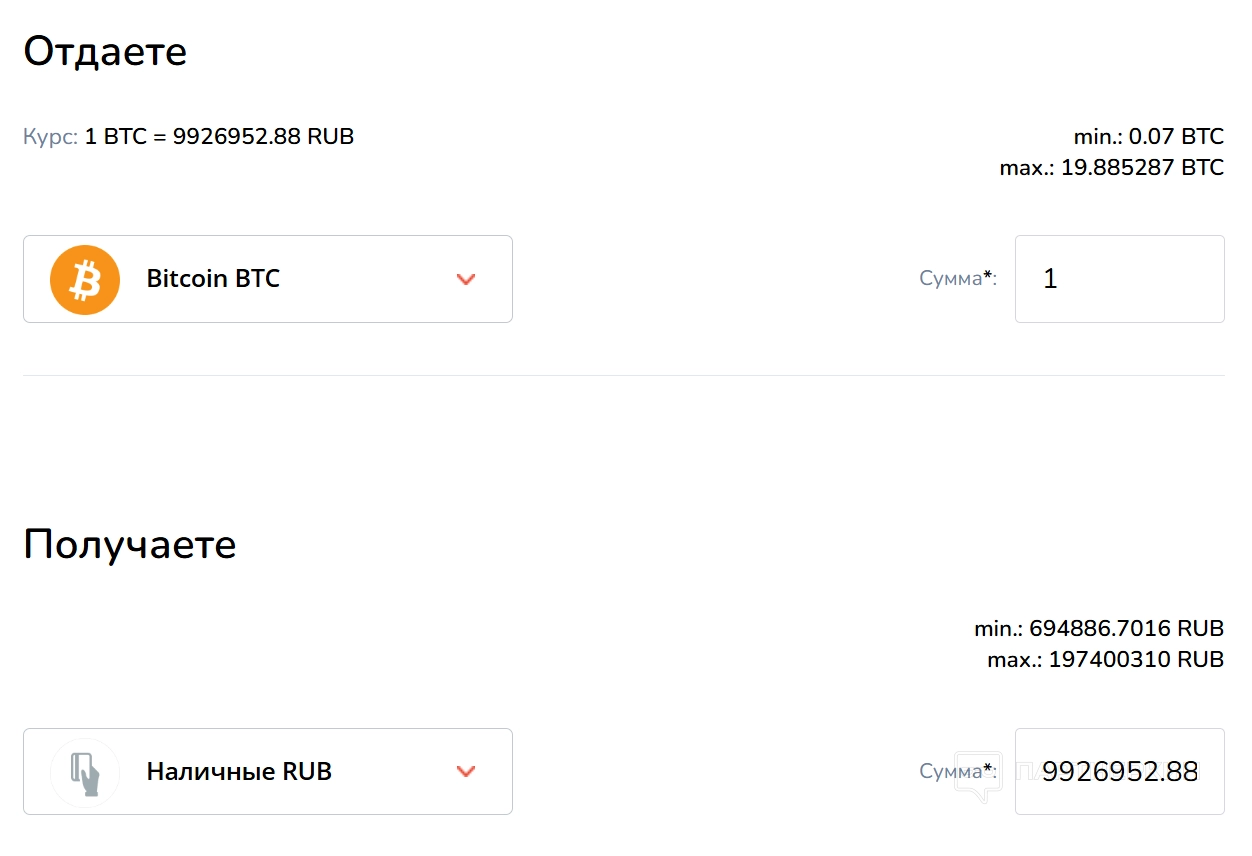Click the faint speech bubble watermark icon
This screenshot has width=1252, height=856.
[x=977, y=777]
